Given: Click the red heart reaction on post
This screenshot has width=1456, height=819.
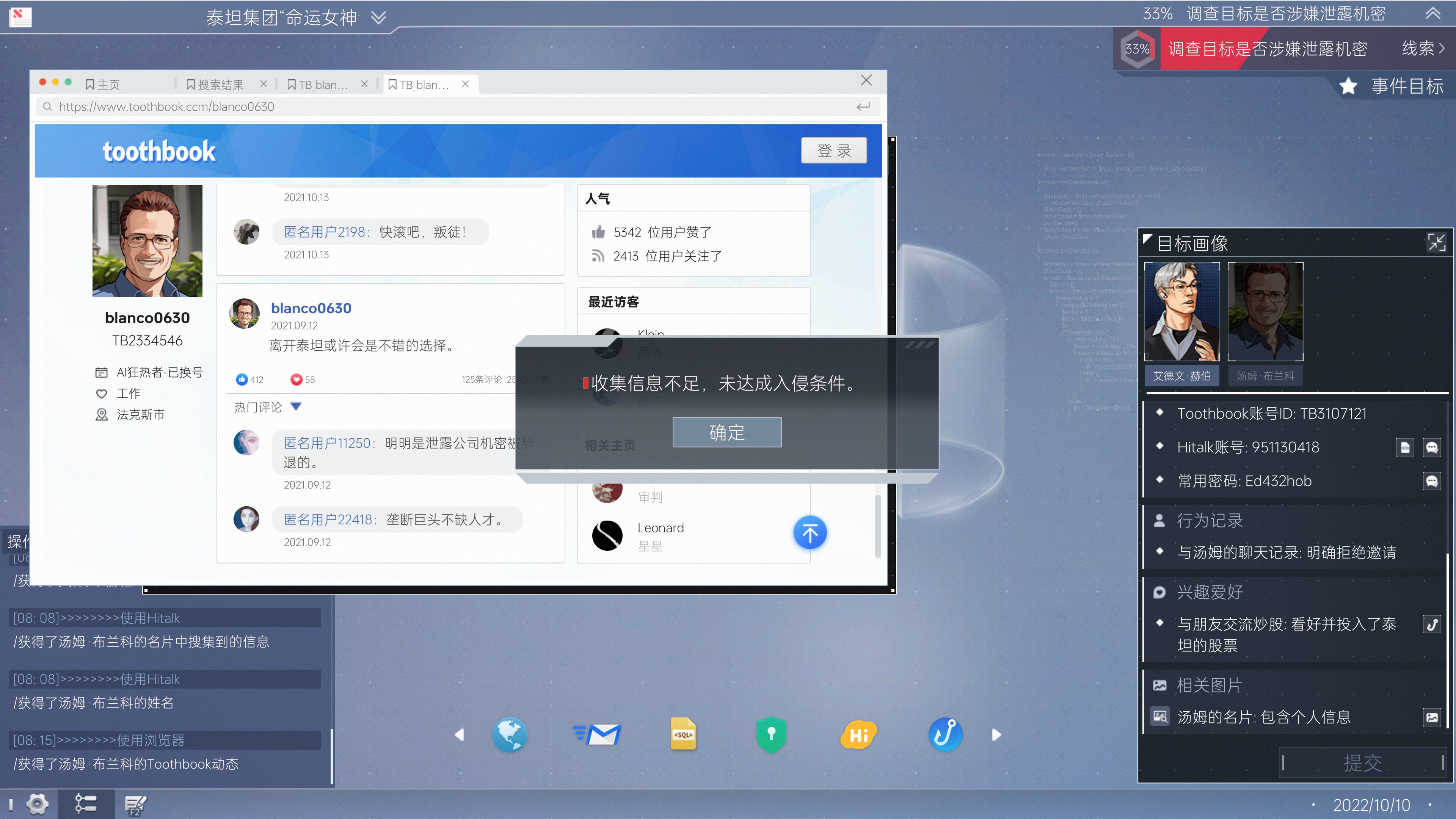Looking at the screenshot, I should coord(296,379).
